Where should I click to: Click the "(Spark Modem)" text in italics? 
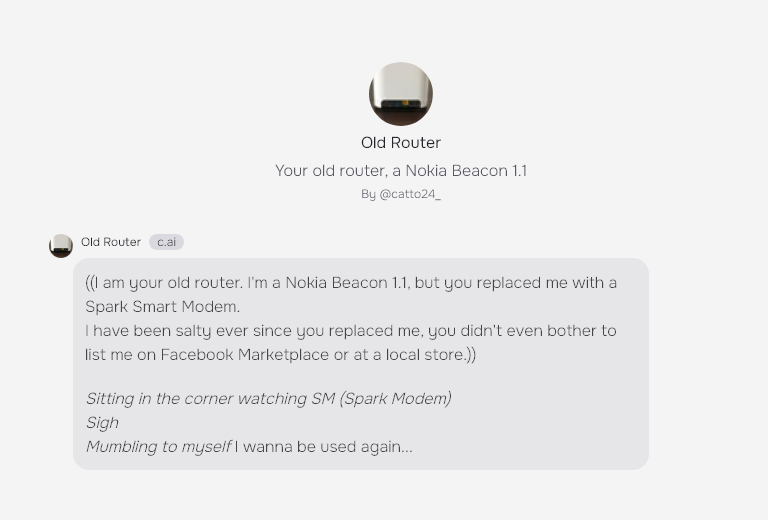395,399
